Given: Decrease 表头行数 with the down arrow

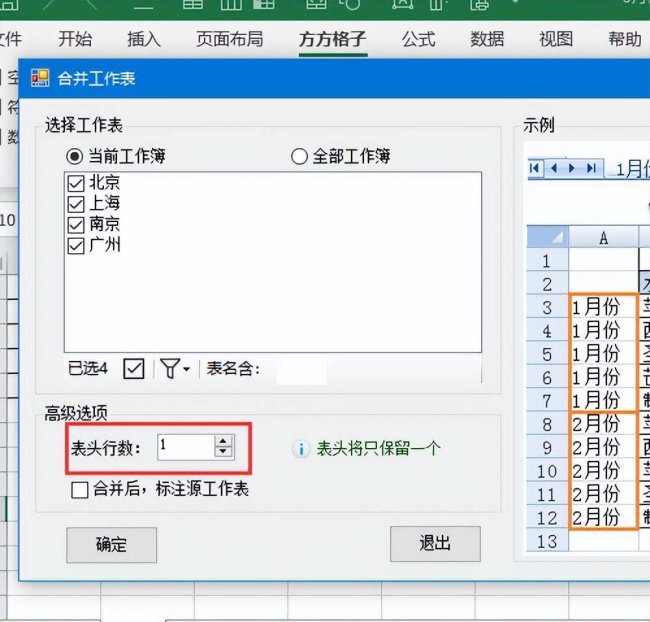Looking at the screenshot, I should pos(223,452).
